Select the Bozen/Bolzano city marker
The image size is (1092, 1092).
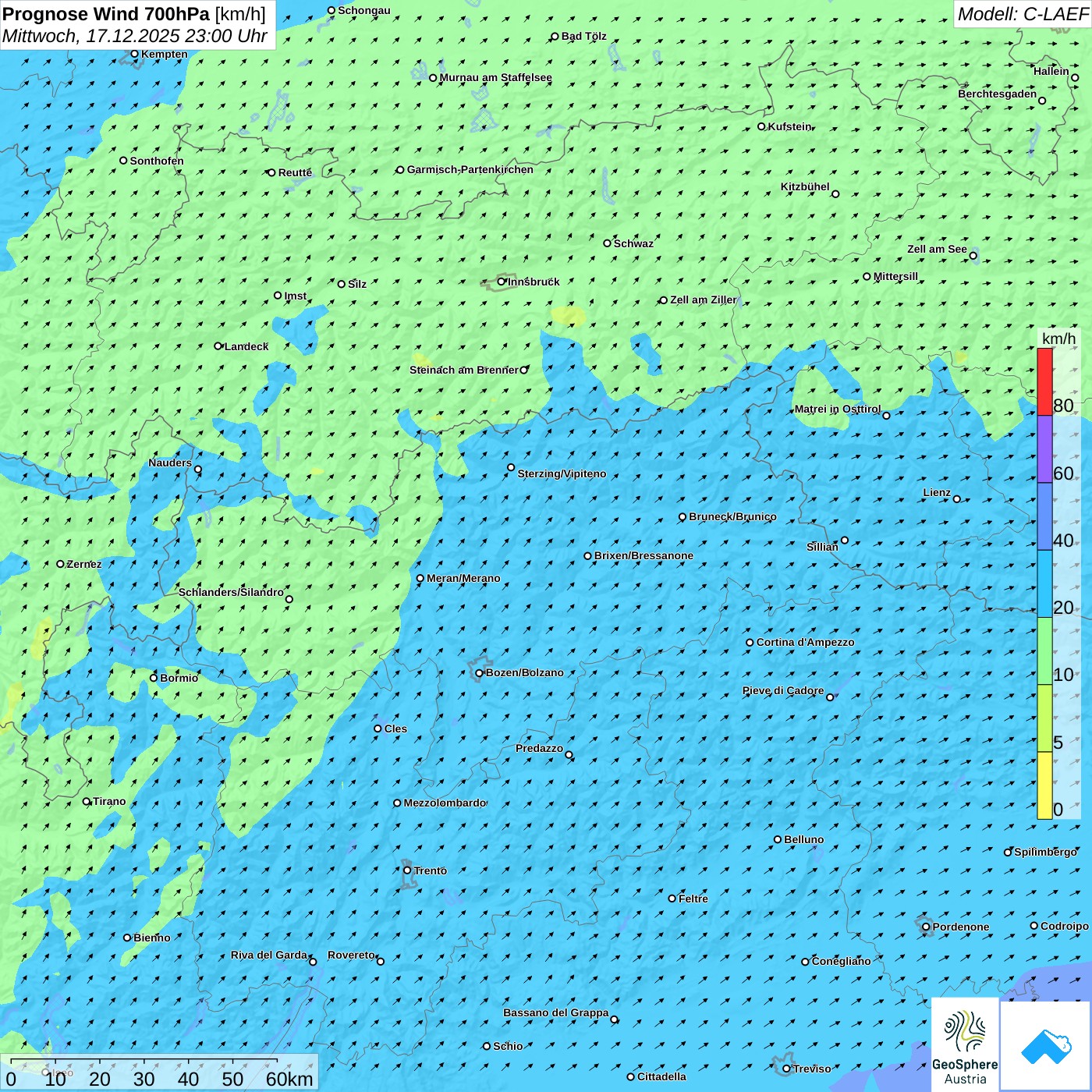coord(480,673)
